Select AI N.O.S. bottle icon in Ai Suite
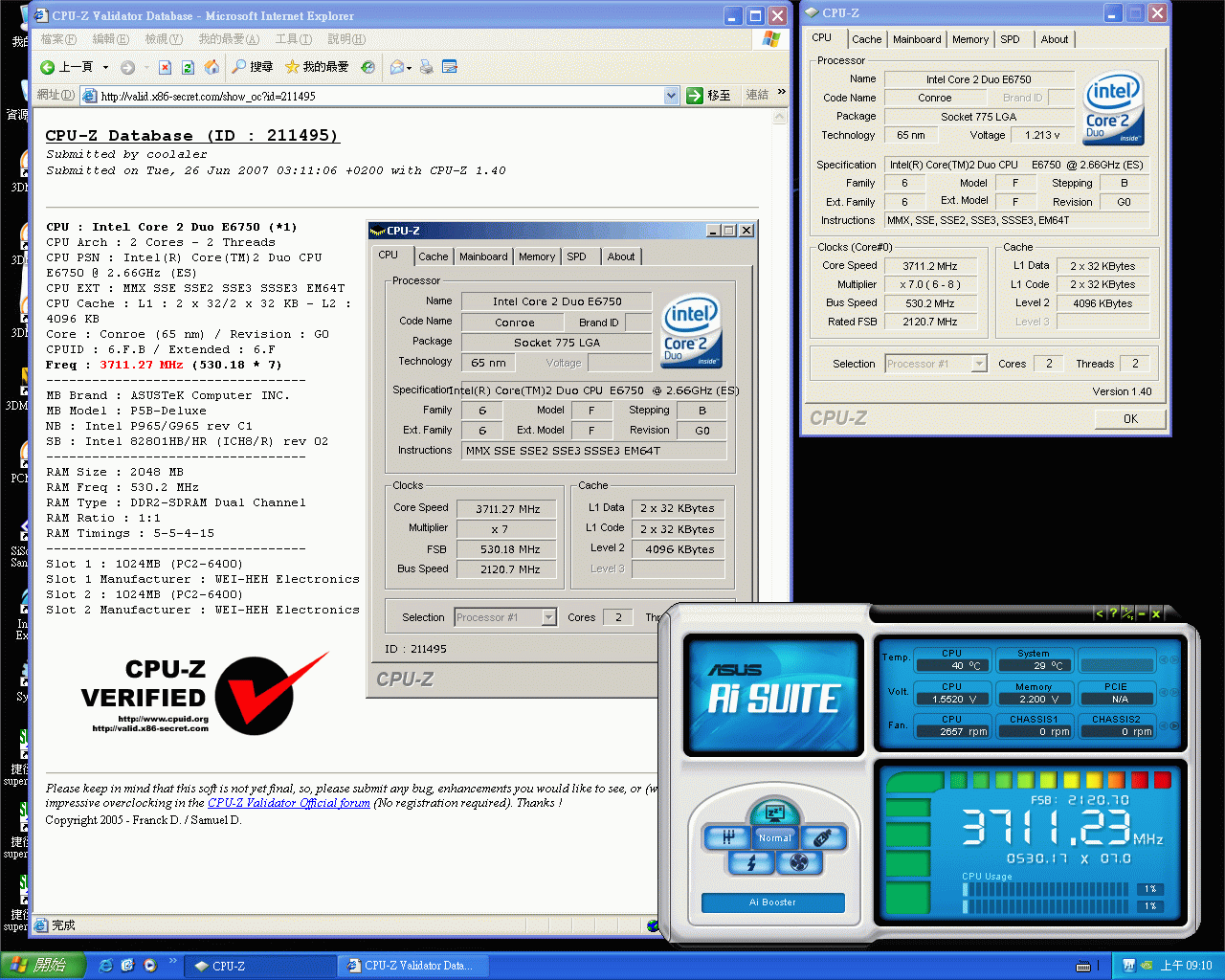Image resolution: width=1225 pixels, height=980 pixels. click(822, 838)
